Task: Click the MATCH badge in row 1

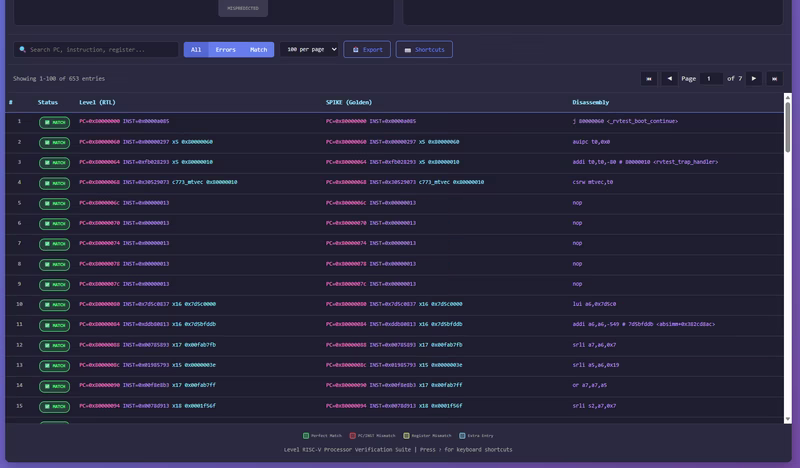Action: (x=54, y=122)
